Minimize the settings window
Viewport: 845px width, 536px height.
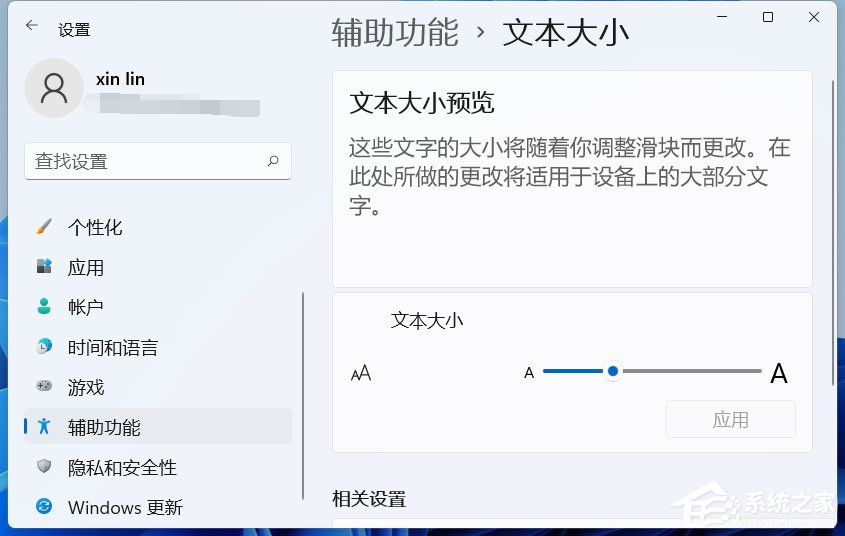[722, 17]
